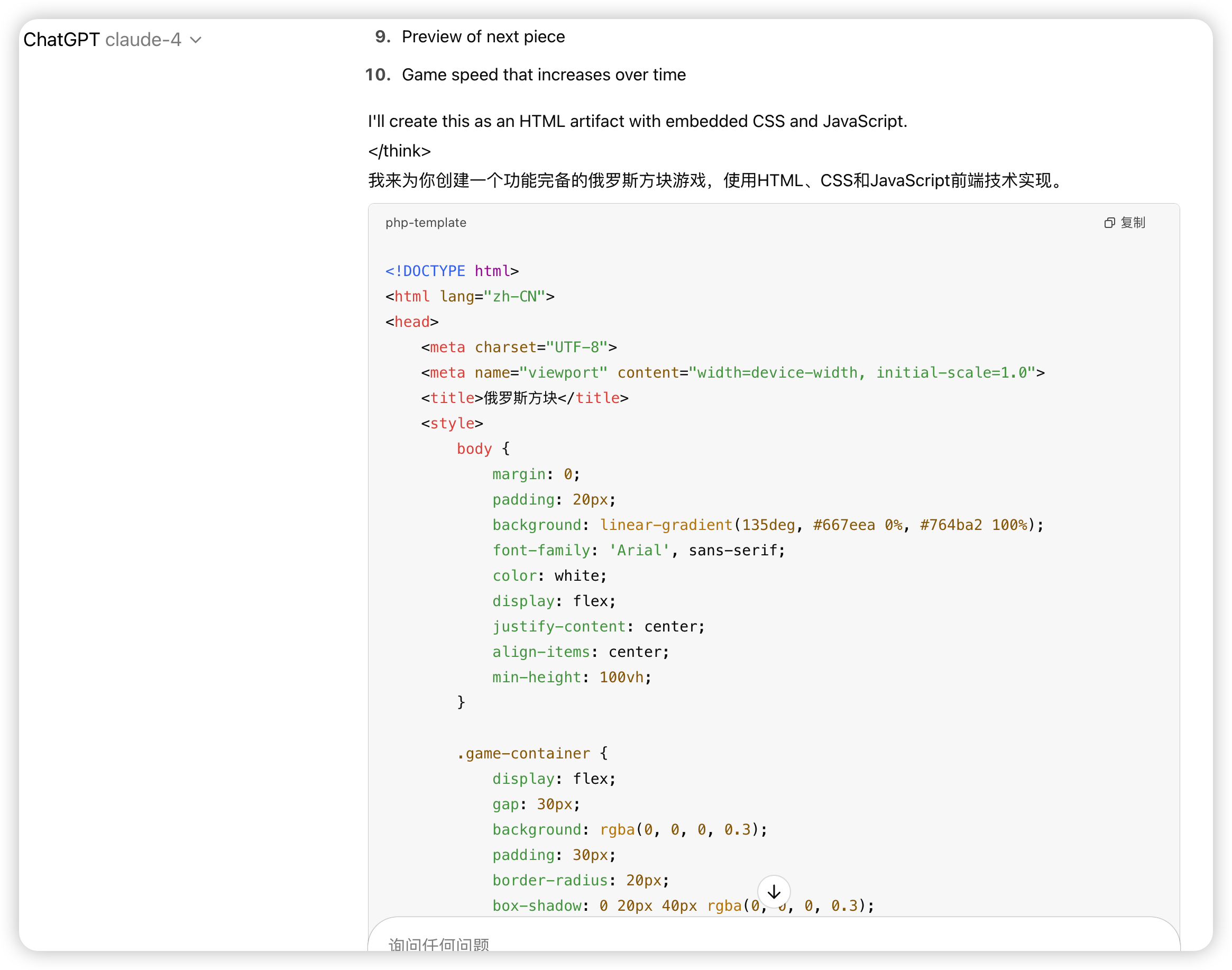The image size is (1232, 970).
Task: Click the meta viewport code line
Action: pos(732,372)
